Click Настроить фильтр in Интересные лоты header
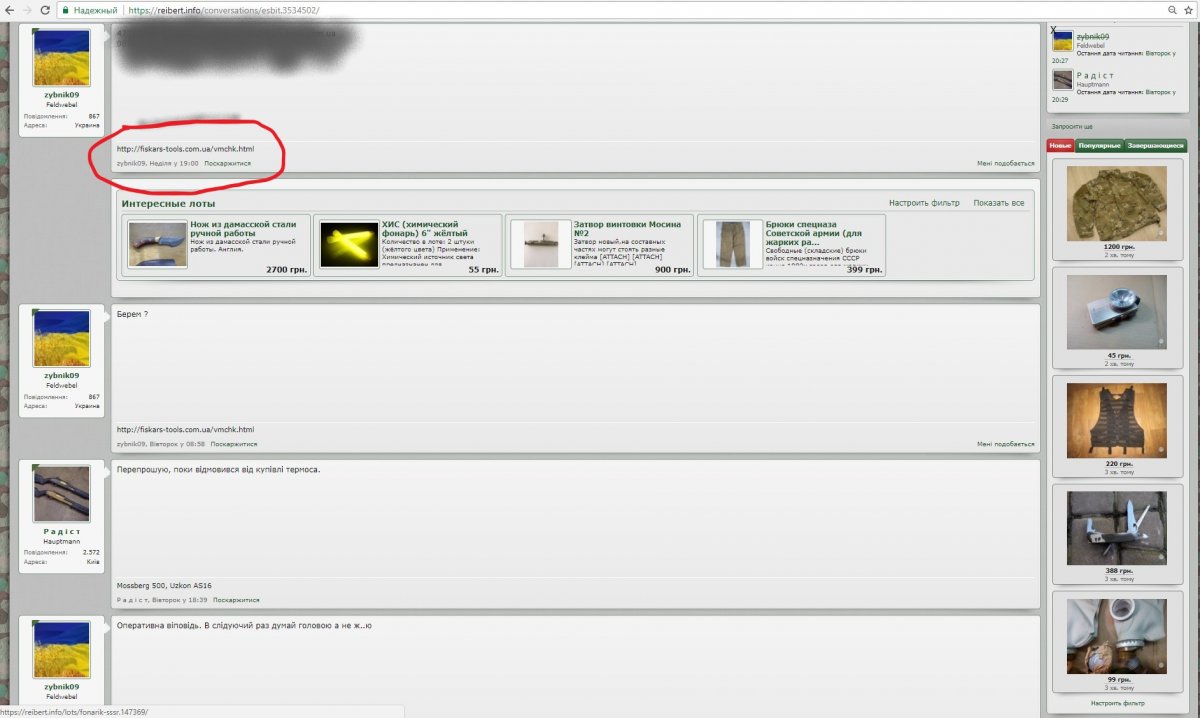1200x718 pixels. 924,203
